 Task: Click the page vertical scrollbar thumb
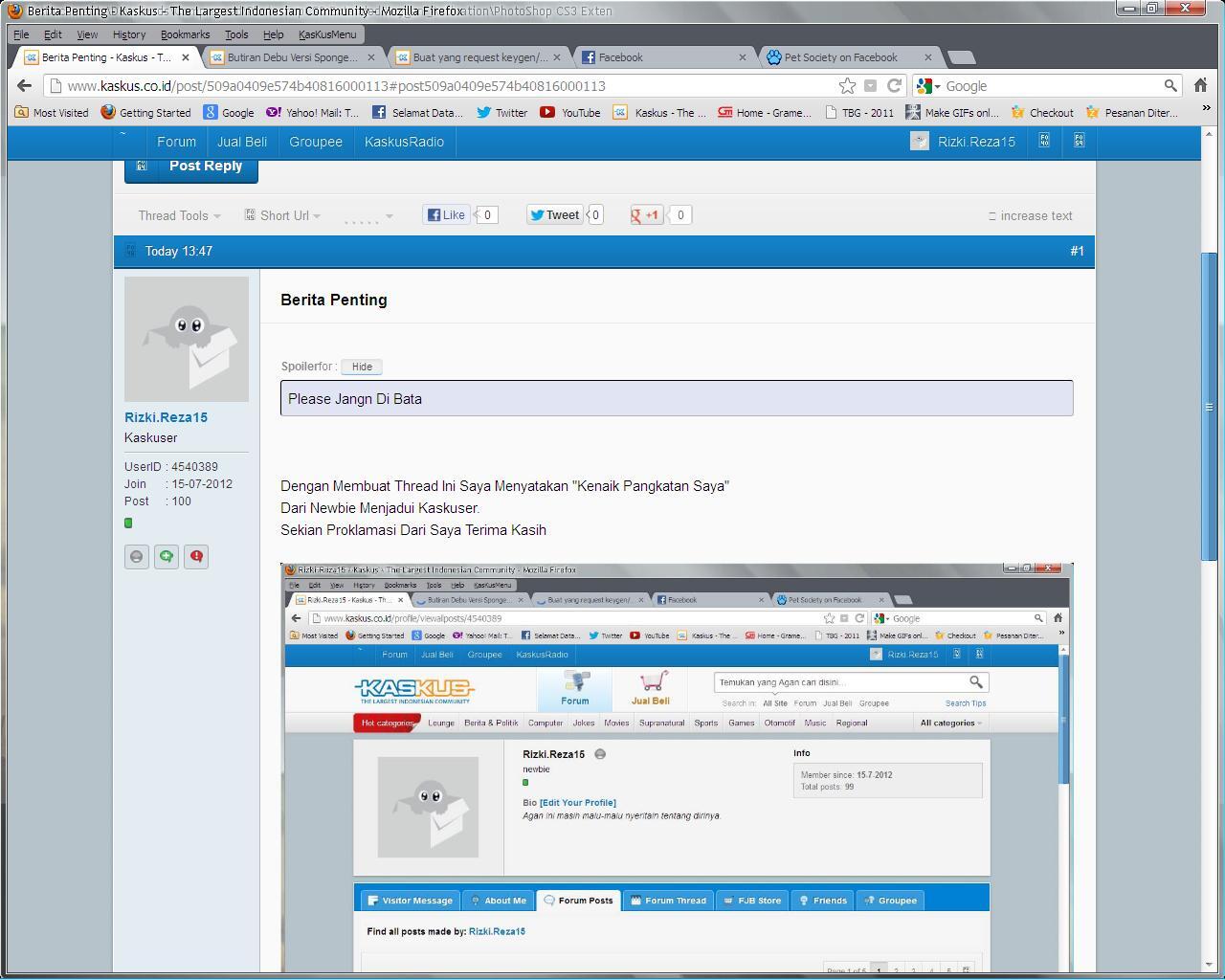[x=1209, y=407]
